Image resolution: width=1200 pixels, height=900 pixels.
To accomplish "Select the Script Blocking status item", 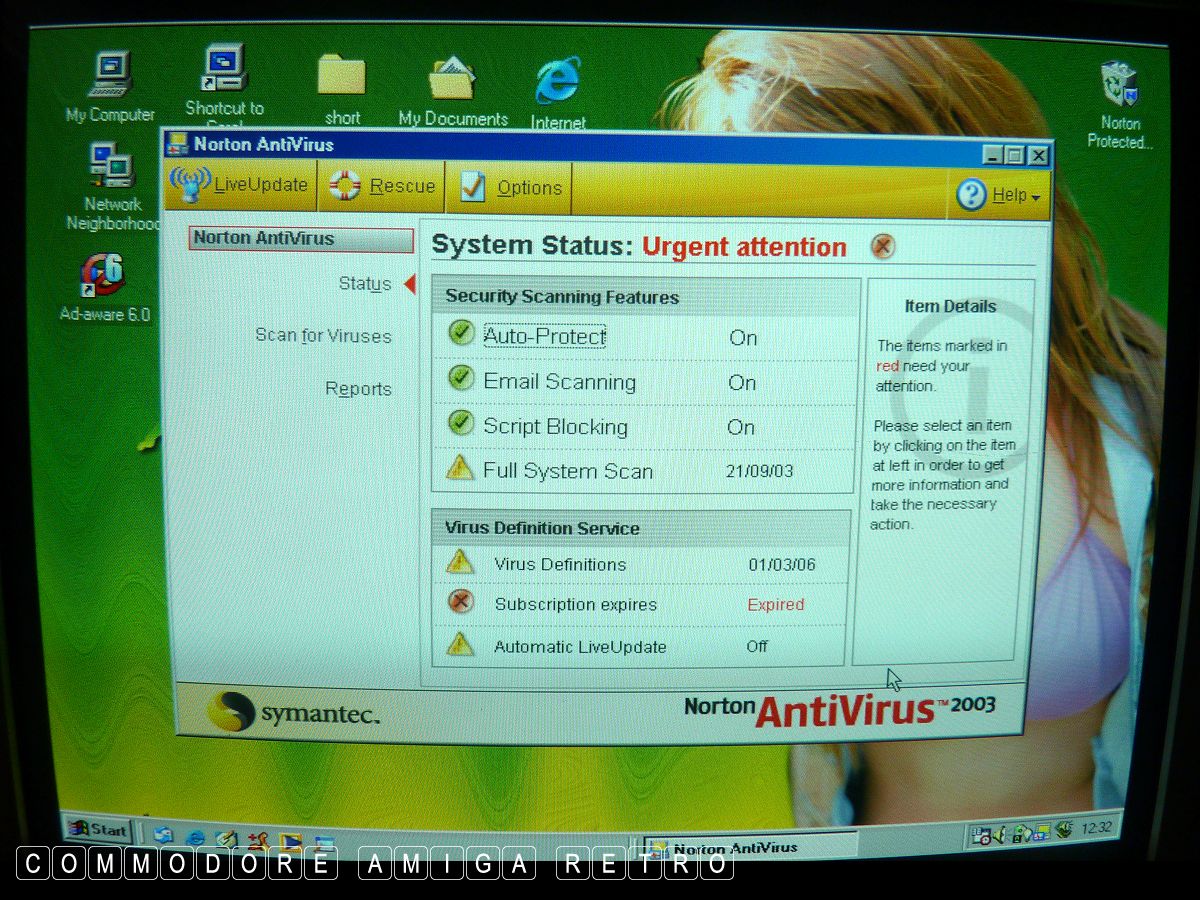I will (x=555, y=427).
